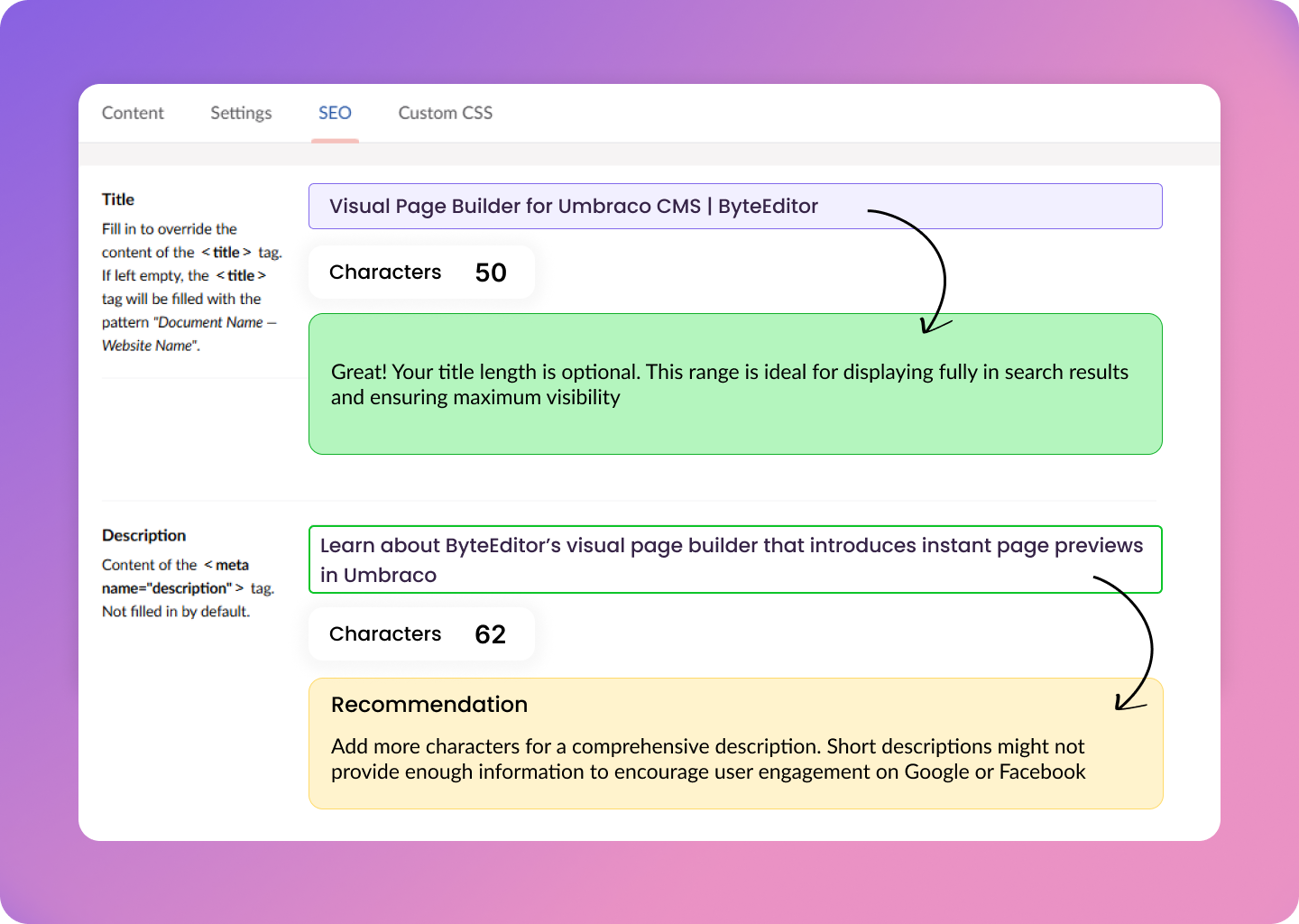
Task: Switch to the Settings tab
Action: (241, 113)
